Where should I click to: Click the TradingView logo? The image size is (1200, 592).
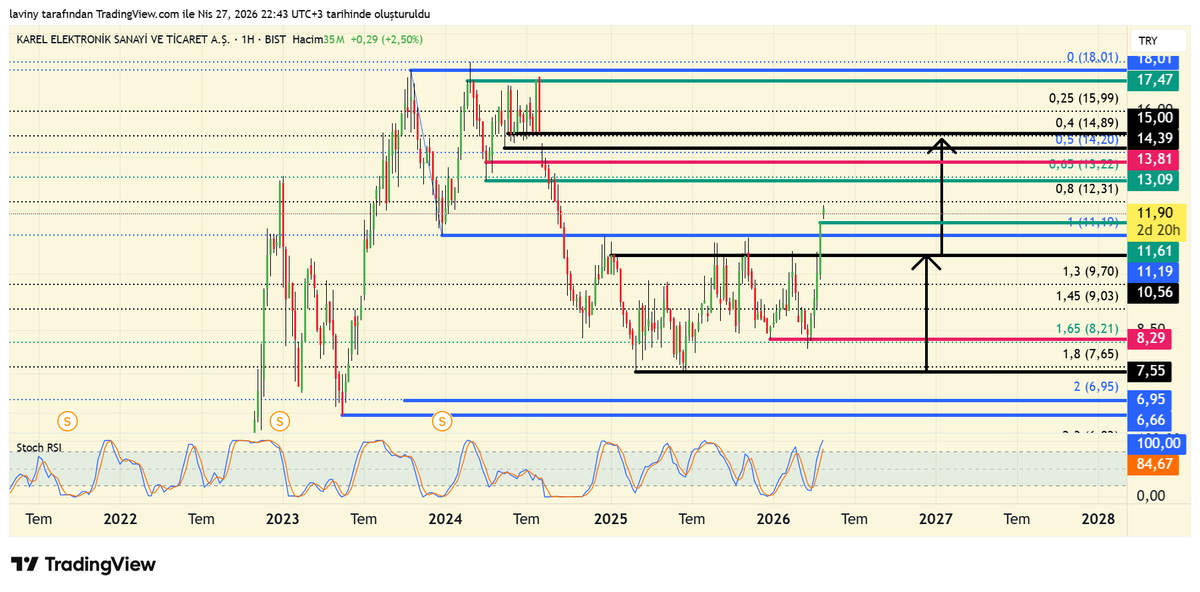click(83, 565)
